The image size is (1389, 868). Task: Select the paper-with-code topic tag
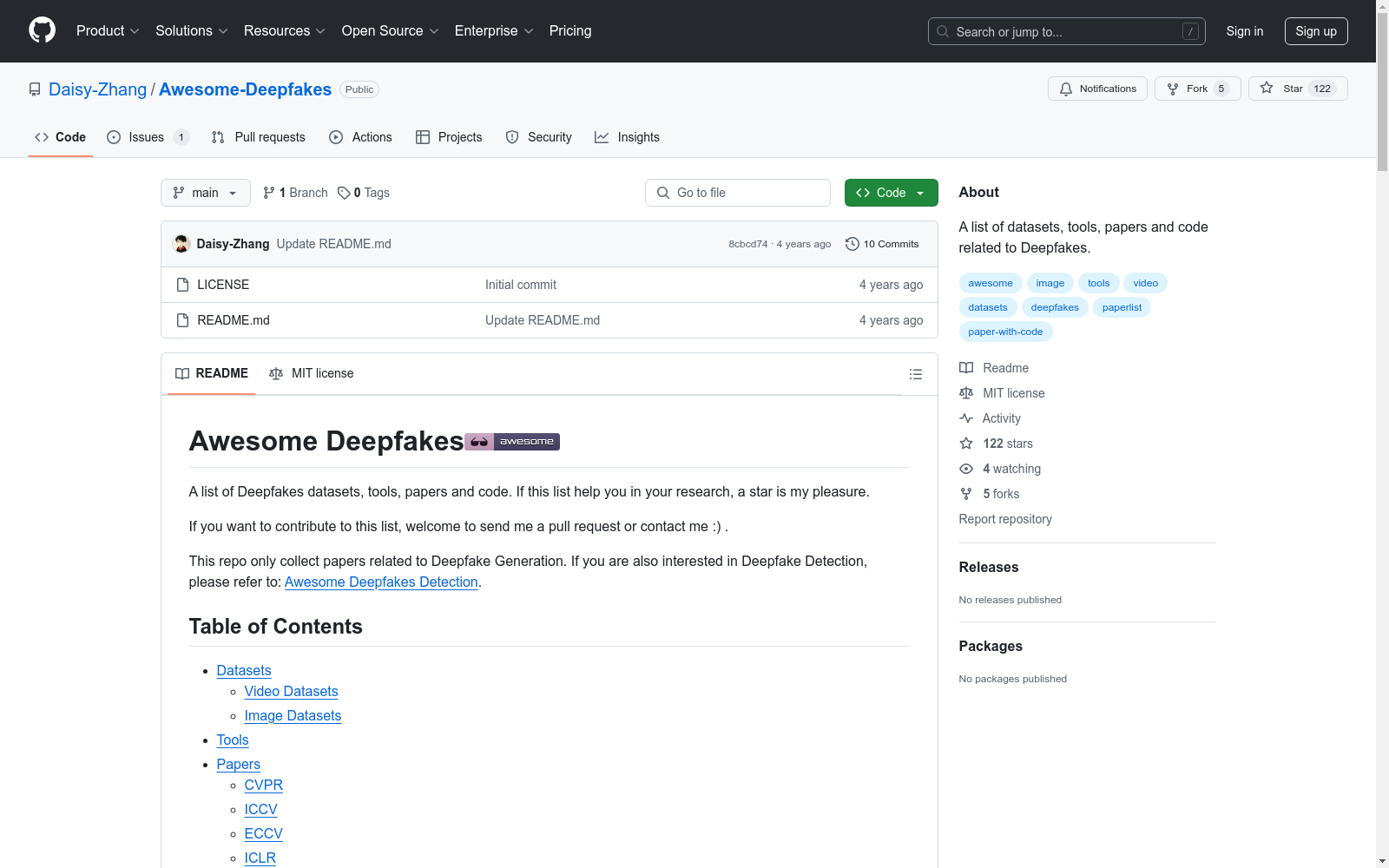[x=1005, y=332]
